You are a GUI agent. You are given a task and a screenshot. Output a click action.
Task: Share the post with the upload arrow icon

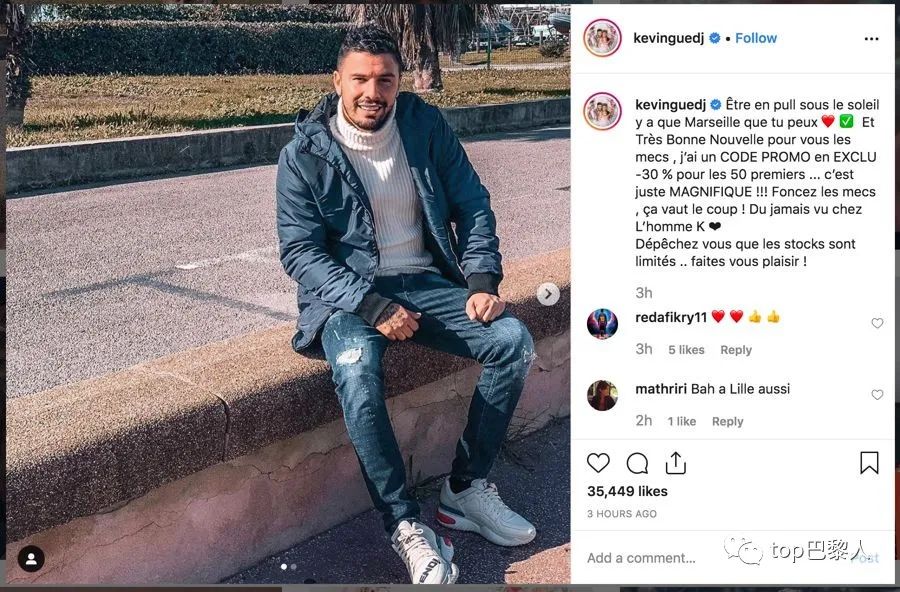click(x=676, y=463)
